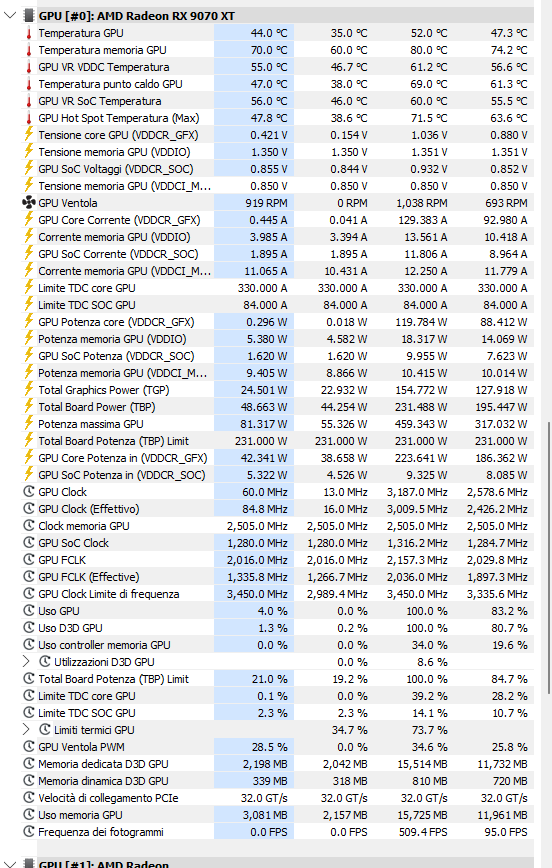Select the Limite TDC SOC GPU amperes row
The image size is (552, 868).
coord(277,305)
